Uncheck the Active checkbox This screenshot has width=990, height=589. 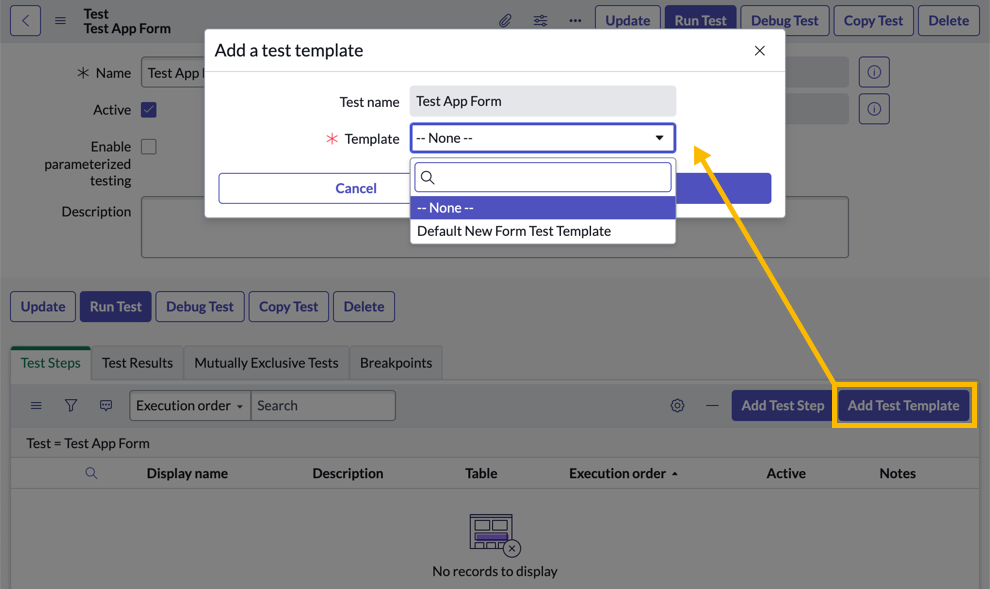[x=149, y=109]
